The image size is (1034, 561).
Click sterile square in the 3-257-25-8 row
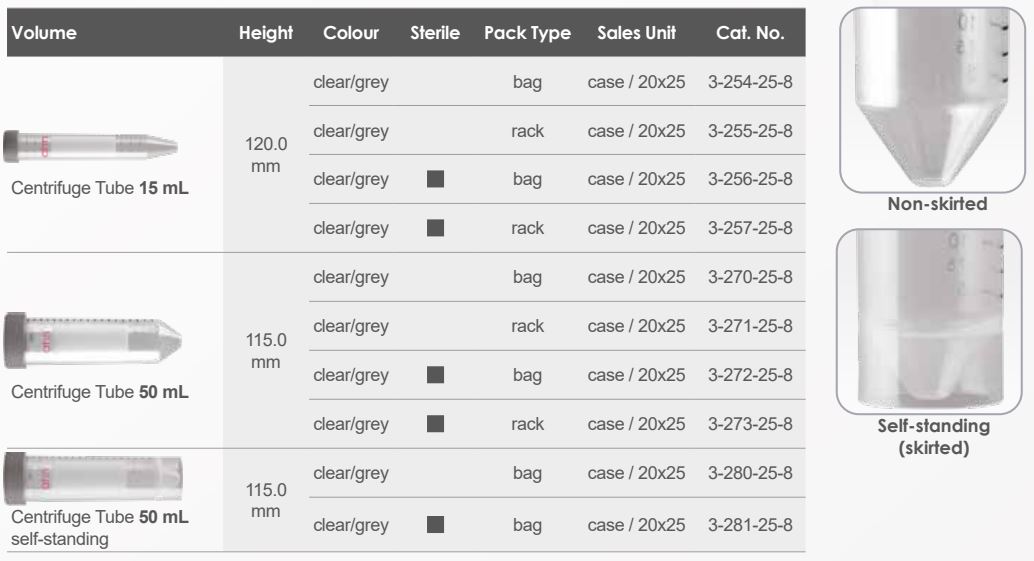[x=434, y=229]
